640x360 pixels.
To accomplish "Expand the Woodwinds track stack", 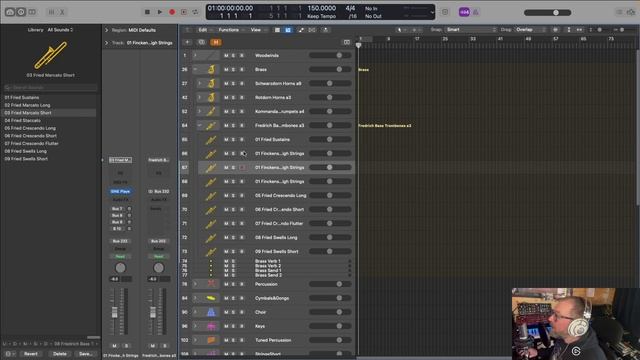I will [x=195, y=55].
